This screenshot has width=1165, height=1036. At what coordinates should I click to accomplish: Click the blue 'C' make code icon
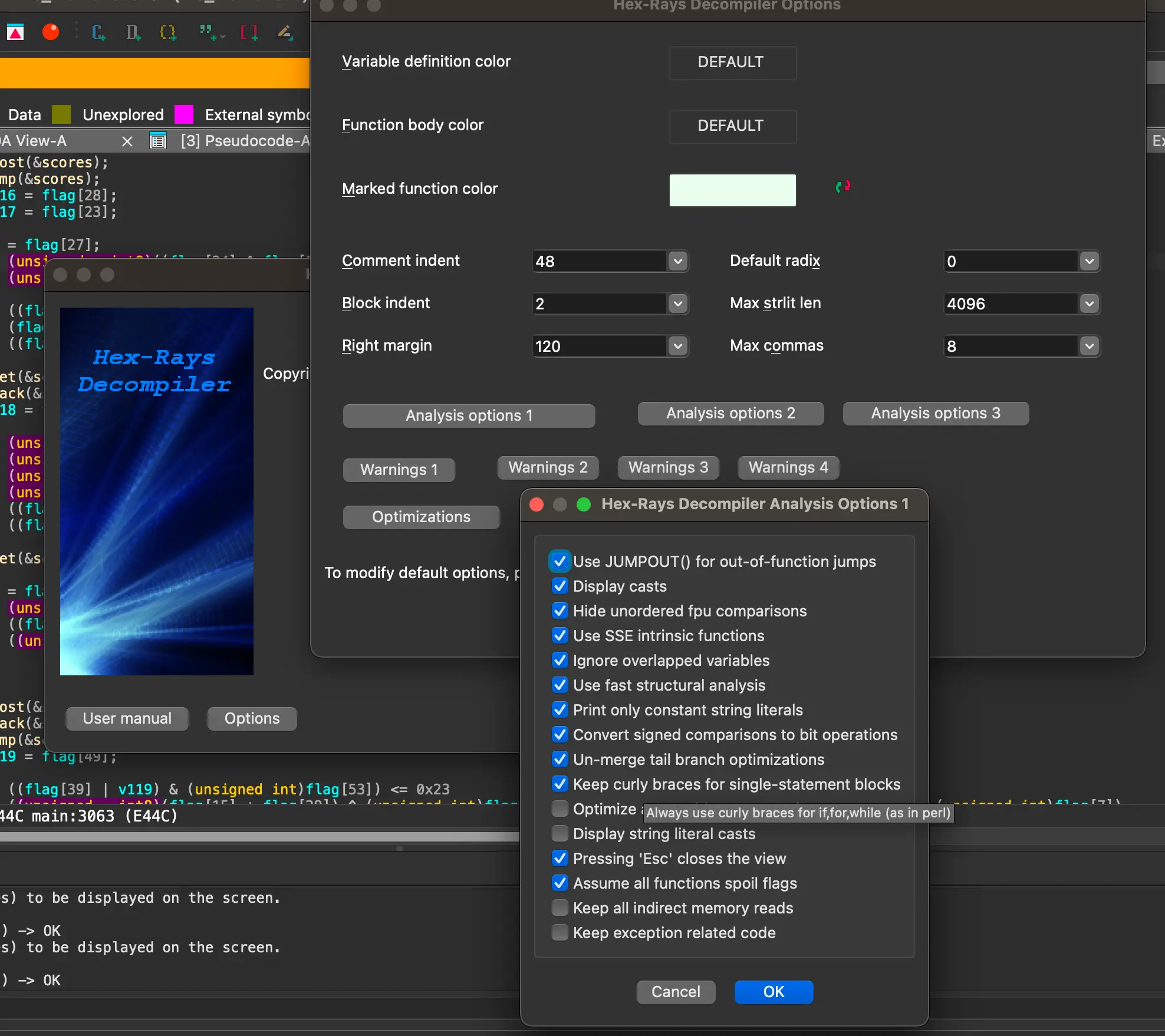[x=98, y=32]
